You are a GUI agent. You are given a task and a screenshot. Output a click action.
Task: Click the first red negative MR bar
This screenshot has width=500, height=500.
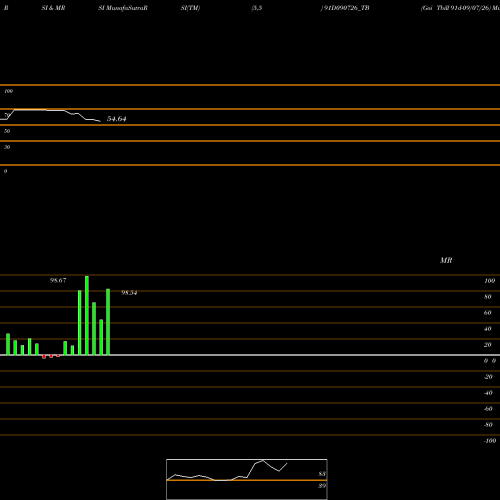click(44, 357)
